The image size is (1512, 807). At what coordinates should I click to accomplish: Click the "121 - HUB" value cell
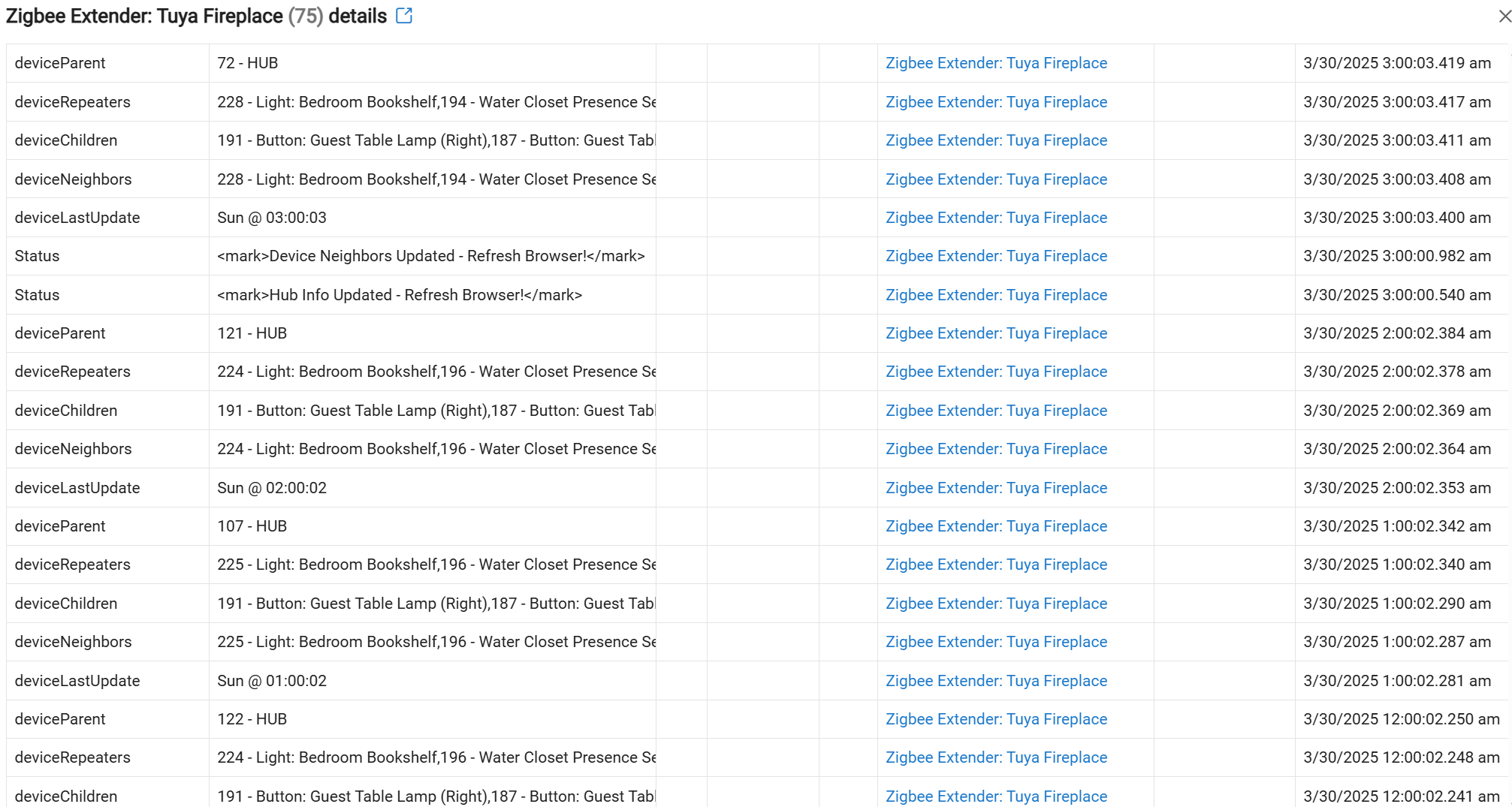pyautogui.click(x=252, y=333)
